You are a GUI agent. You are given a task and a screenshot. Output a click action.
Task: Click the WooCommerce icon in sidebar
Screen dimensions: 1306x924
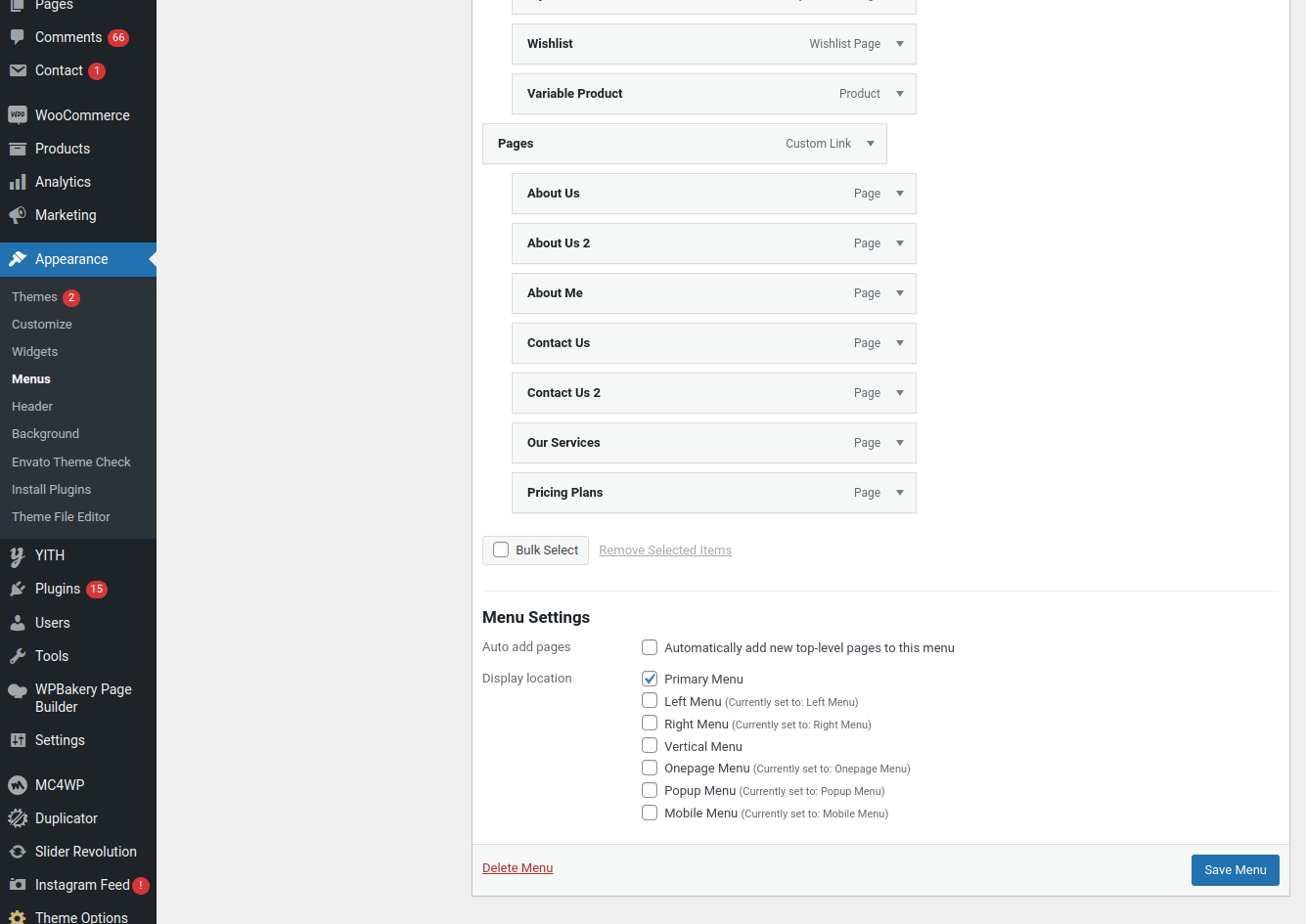pos(18,115)
